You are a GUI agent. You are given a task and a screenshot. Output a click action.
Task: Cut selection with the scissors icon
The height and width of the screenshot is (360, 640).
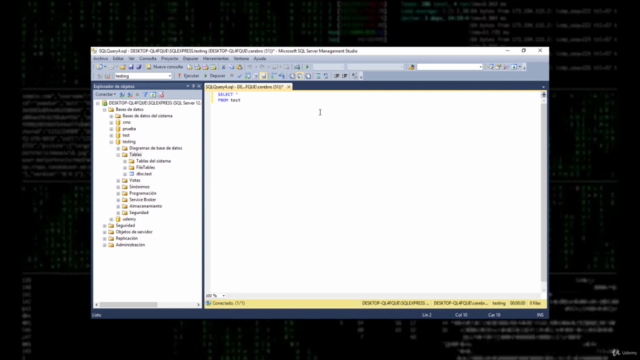tap(223, 67)
